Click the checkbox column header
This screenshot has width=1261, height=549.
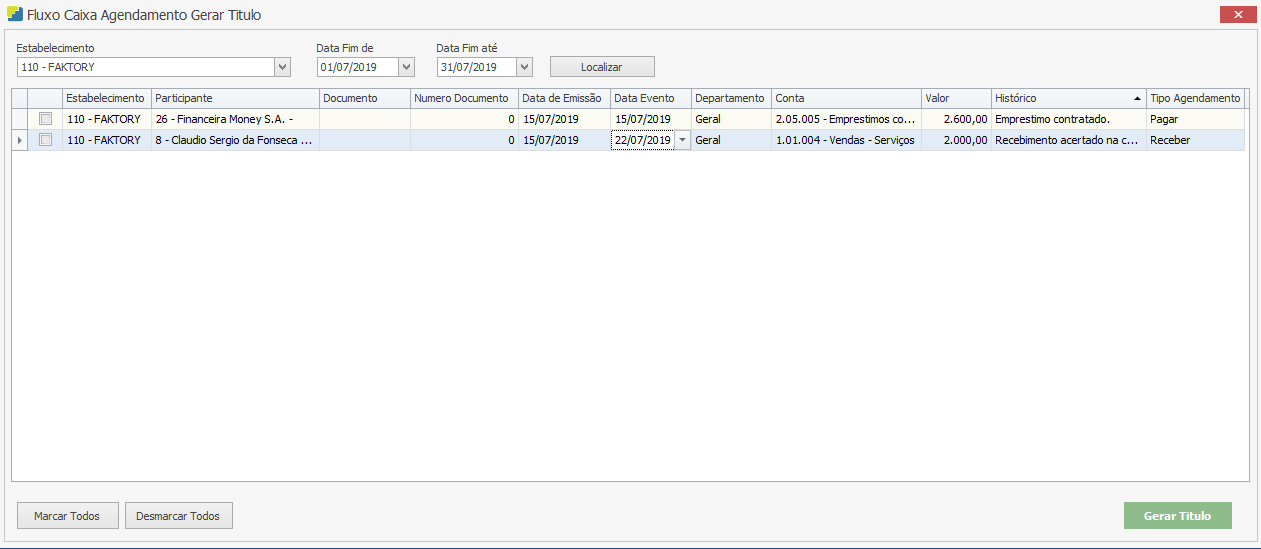45,98
